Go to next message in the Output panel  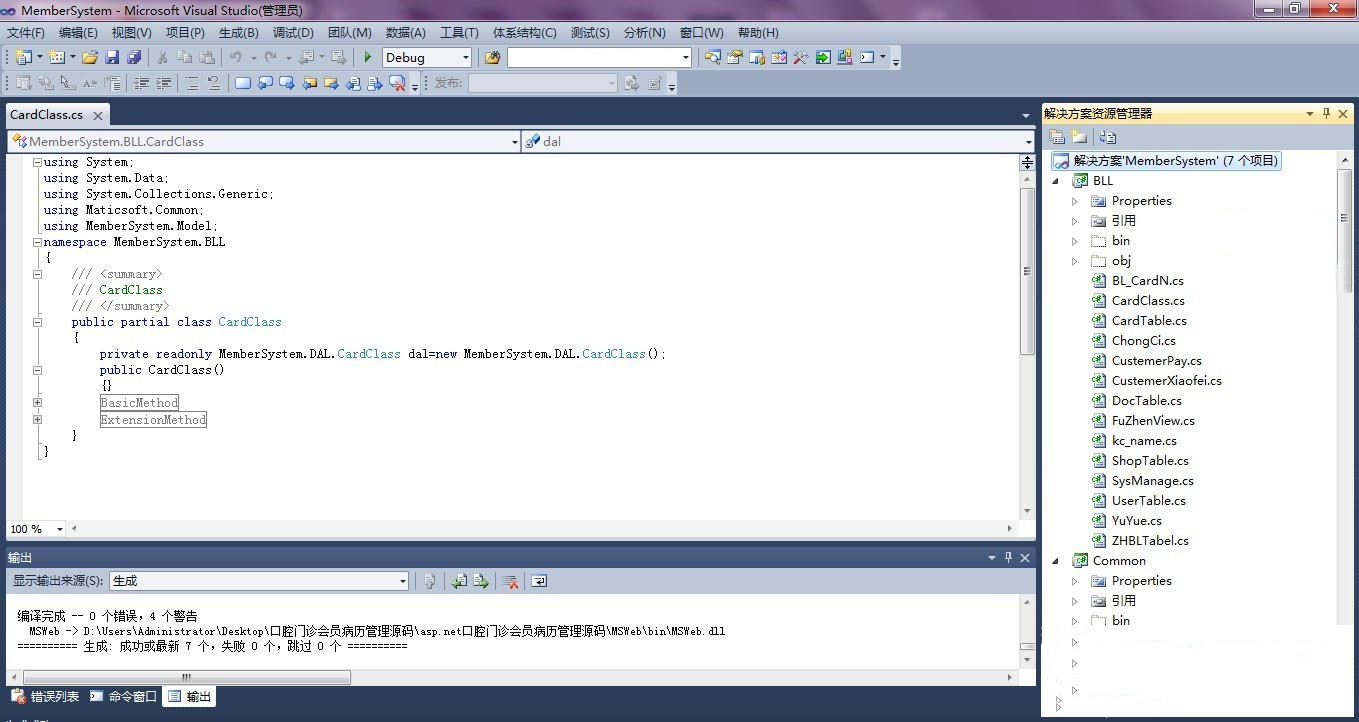481,581
